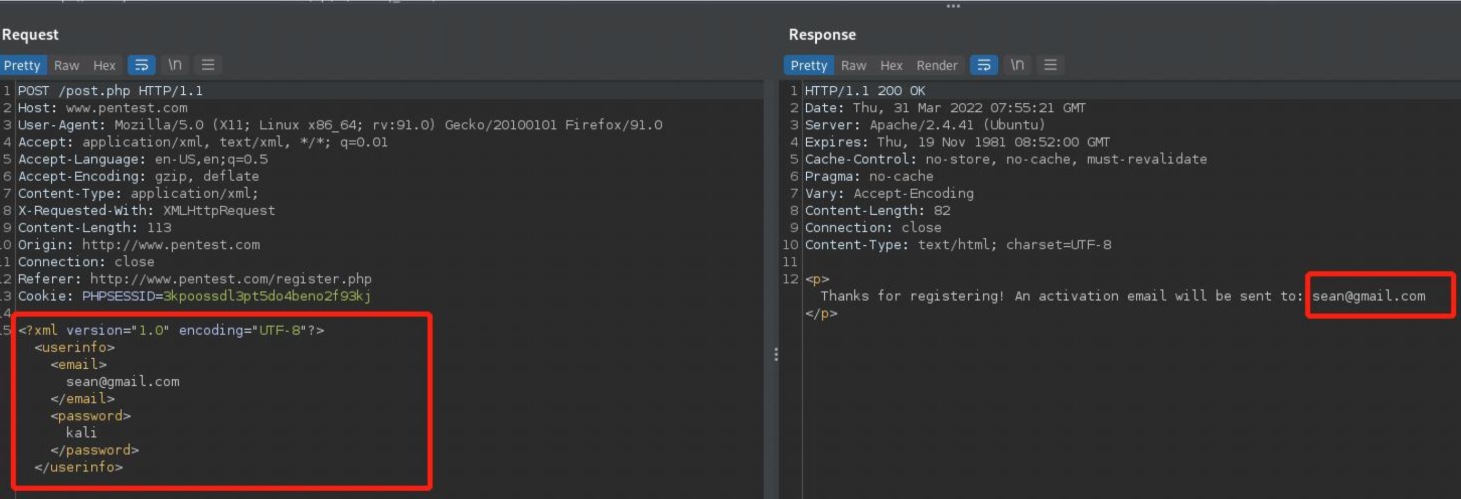Open the Response panel hamburger menu
The height and width of the screenshot is (499, 1461).
click(x=1050, y=65)
